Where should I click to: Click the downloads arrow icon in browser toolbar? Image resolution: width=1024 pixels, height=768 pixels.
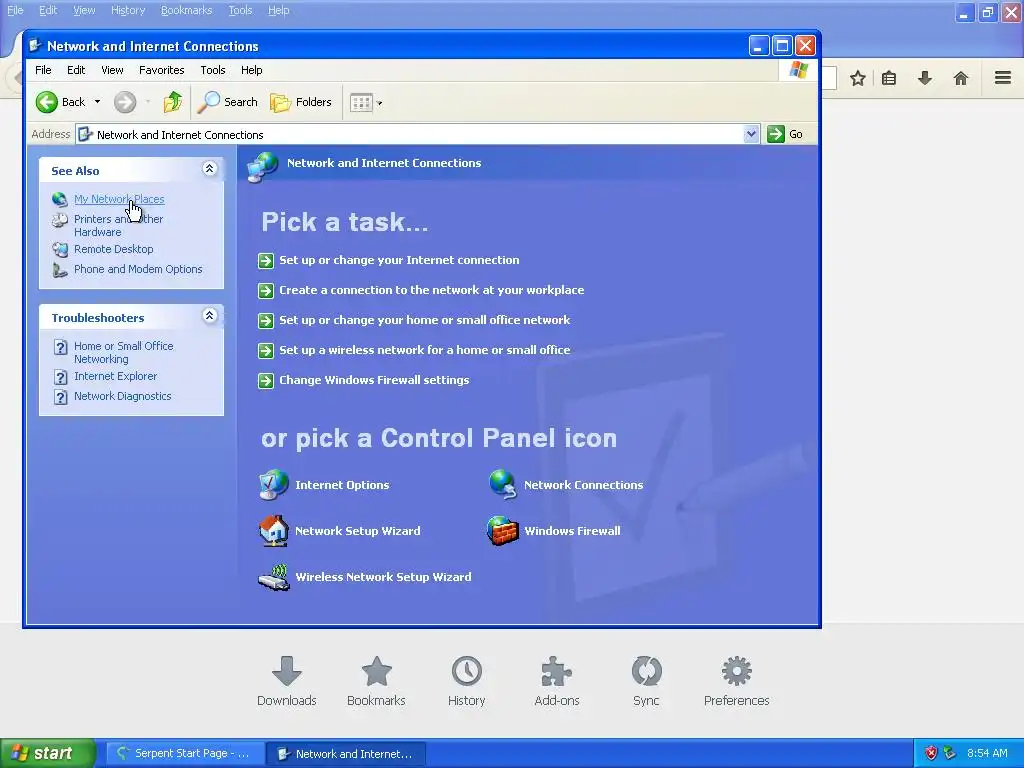coord(925,78)
